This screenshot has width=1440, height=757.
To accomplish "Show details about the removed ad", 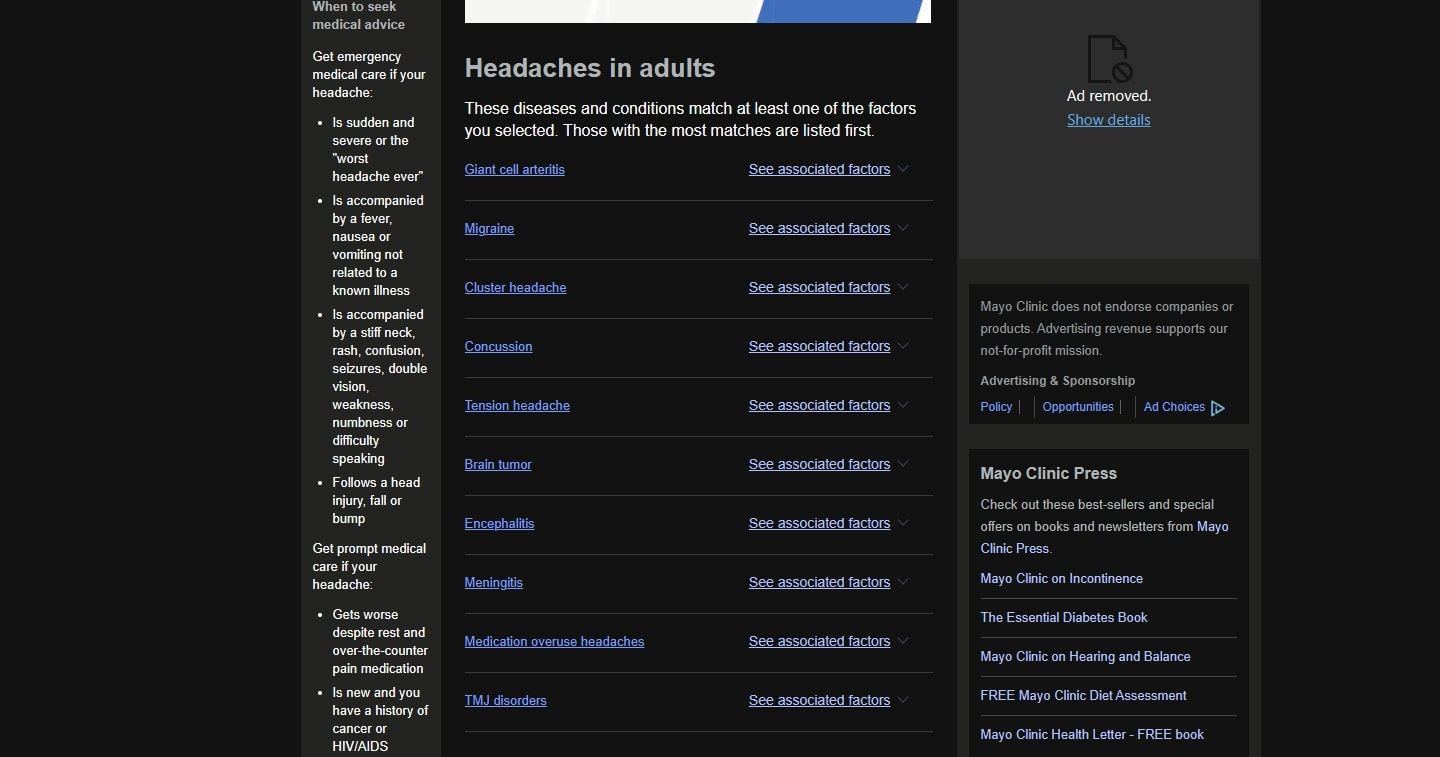I will pyautogui.click(x=1108, y=119).
